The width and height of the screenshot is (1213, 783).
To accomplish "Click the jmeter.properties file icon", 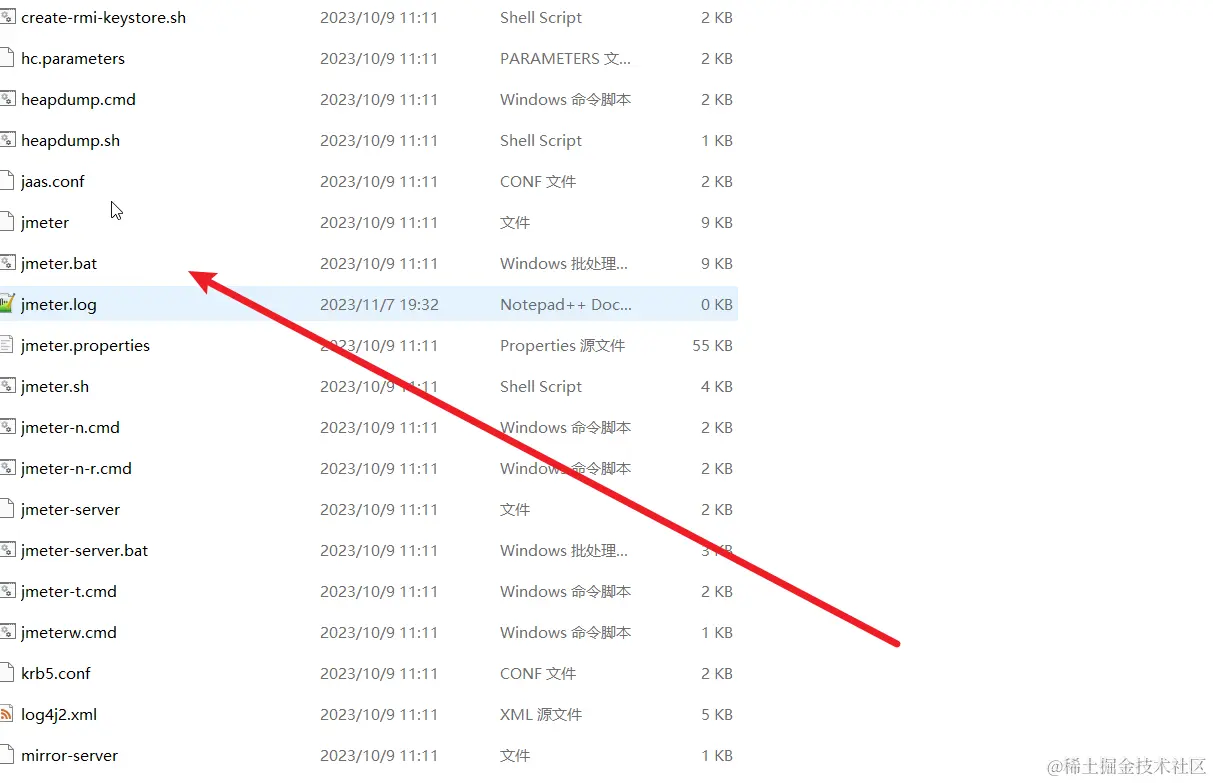I will (x=6, y=345).
